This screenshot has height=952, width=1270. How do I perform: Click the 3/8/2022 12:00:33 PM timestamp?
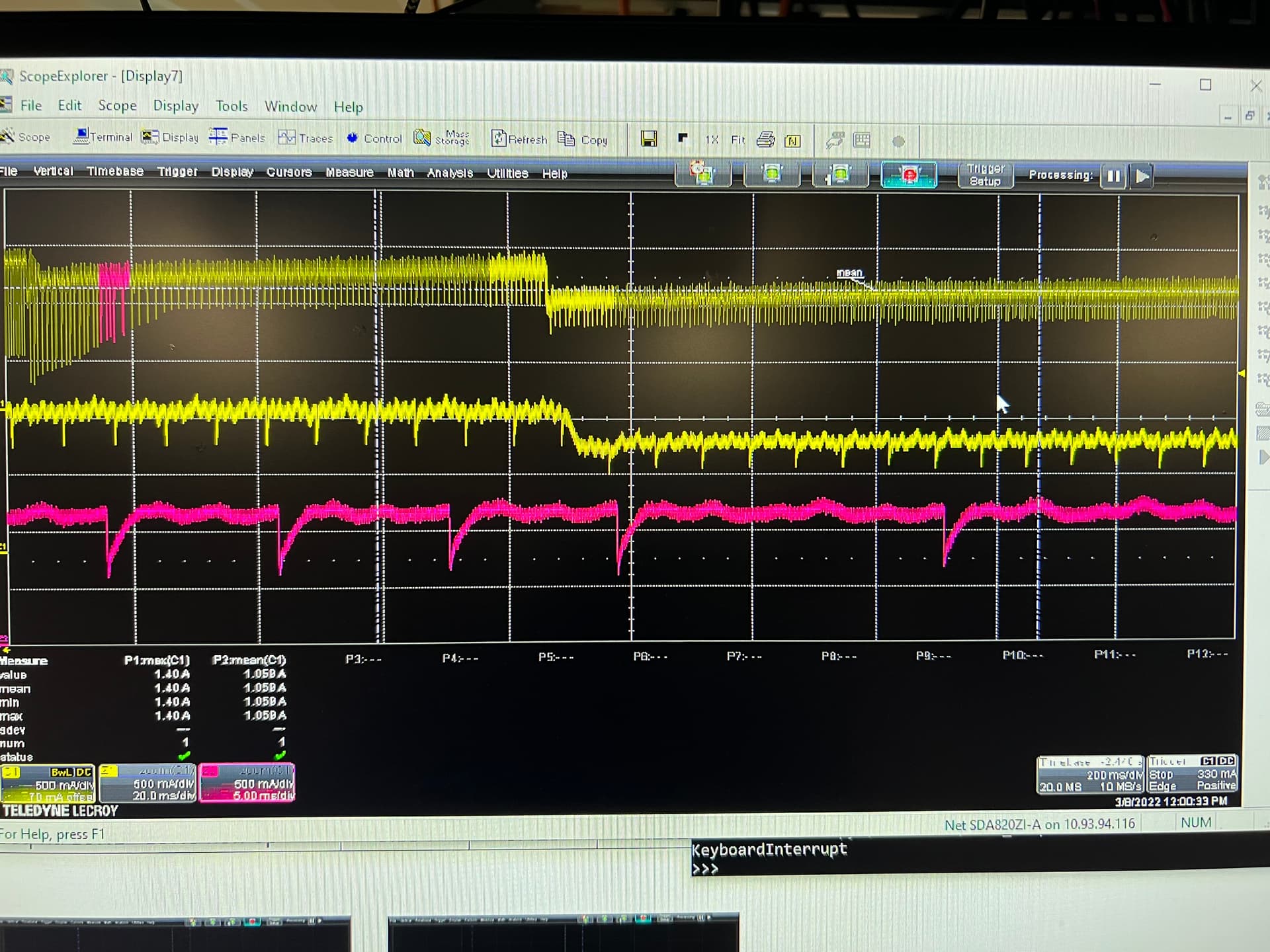(x=1171, y=801)
